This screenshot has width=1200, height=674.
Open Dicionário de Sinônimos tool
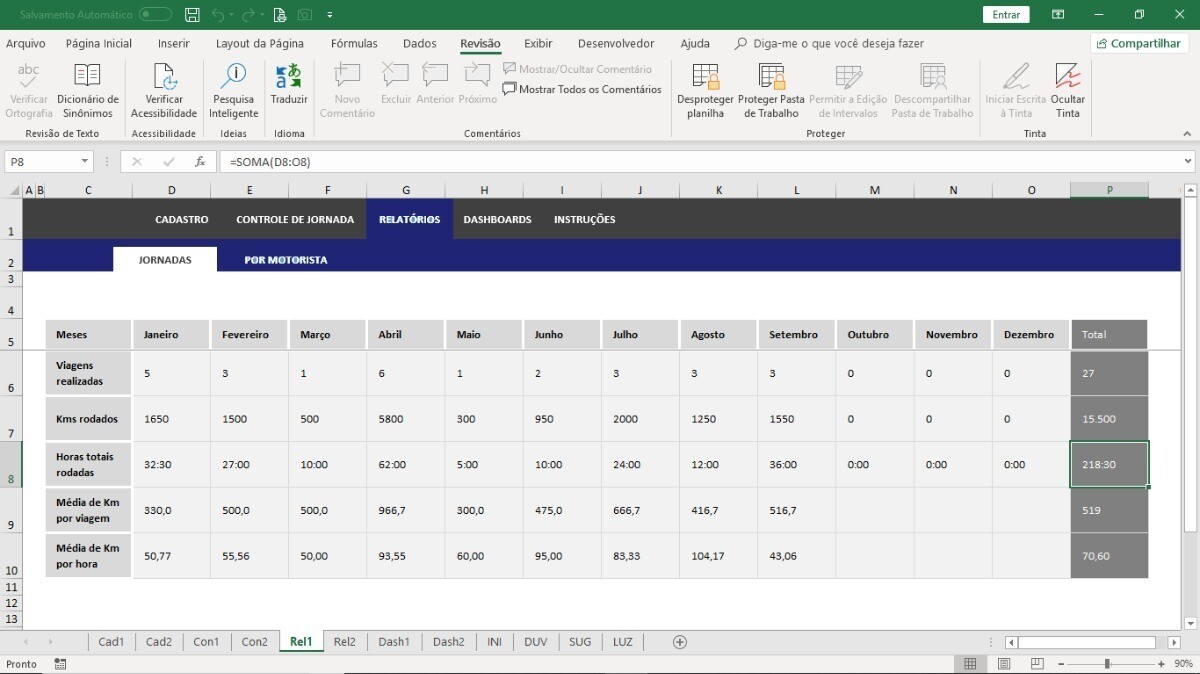[x=87, y=90]
